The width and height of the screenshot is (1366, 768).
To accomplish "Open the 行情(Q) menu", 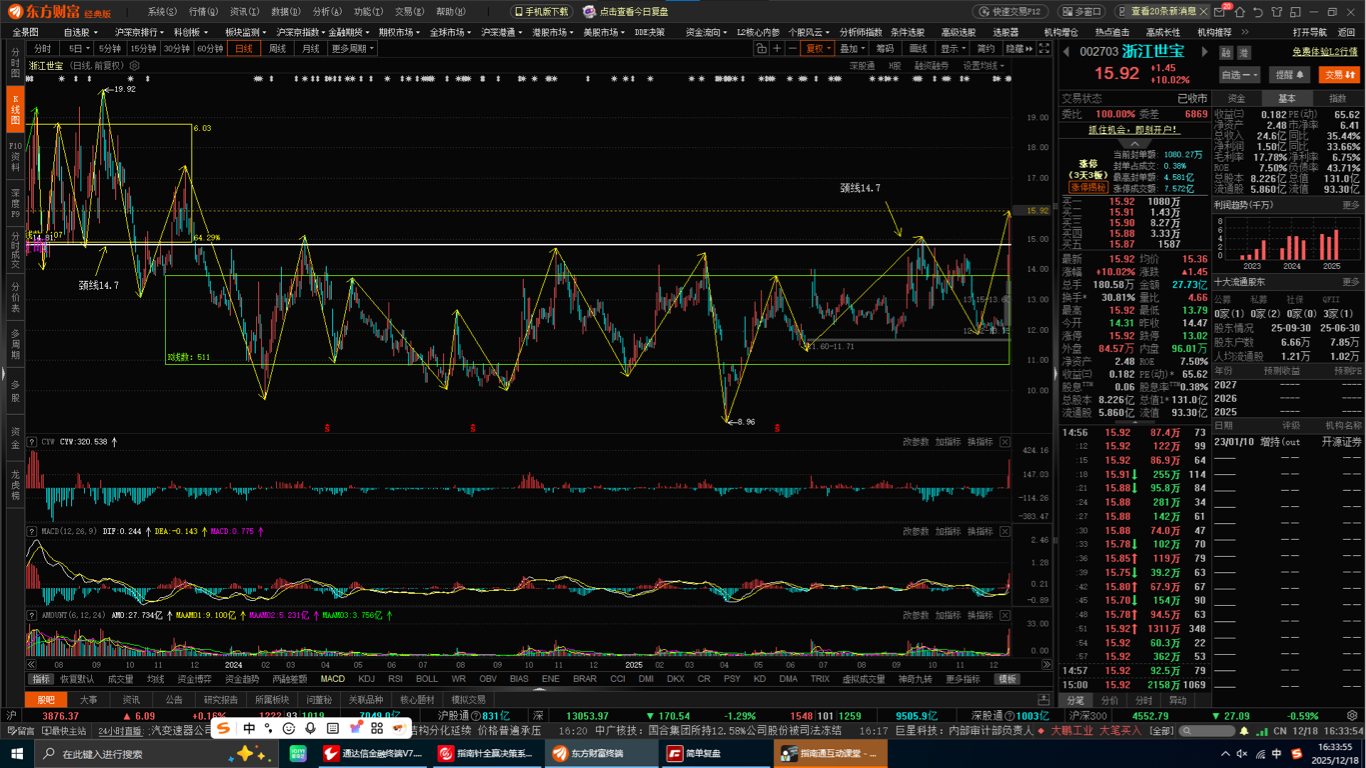I will point(203,11).
